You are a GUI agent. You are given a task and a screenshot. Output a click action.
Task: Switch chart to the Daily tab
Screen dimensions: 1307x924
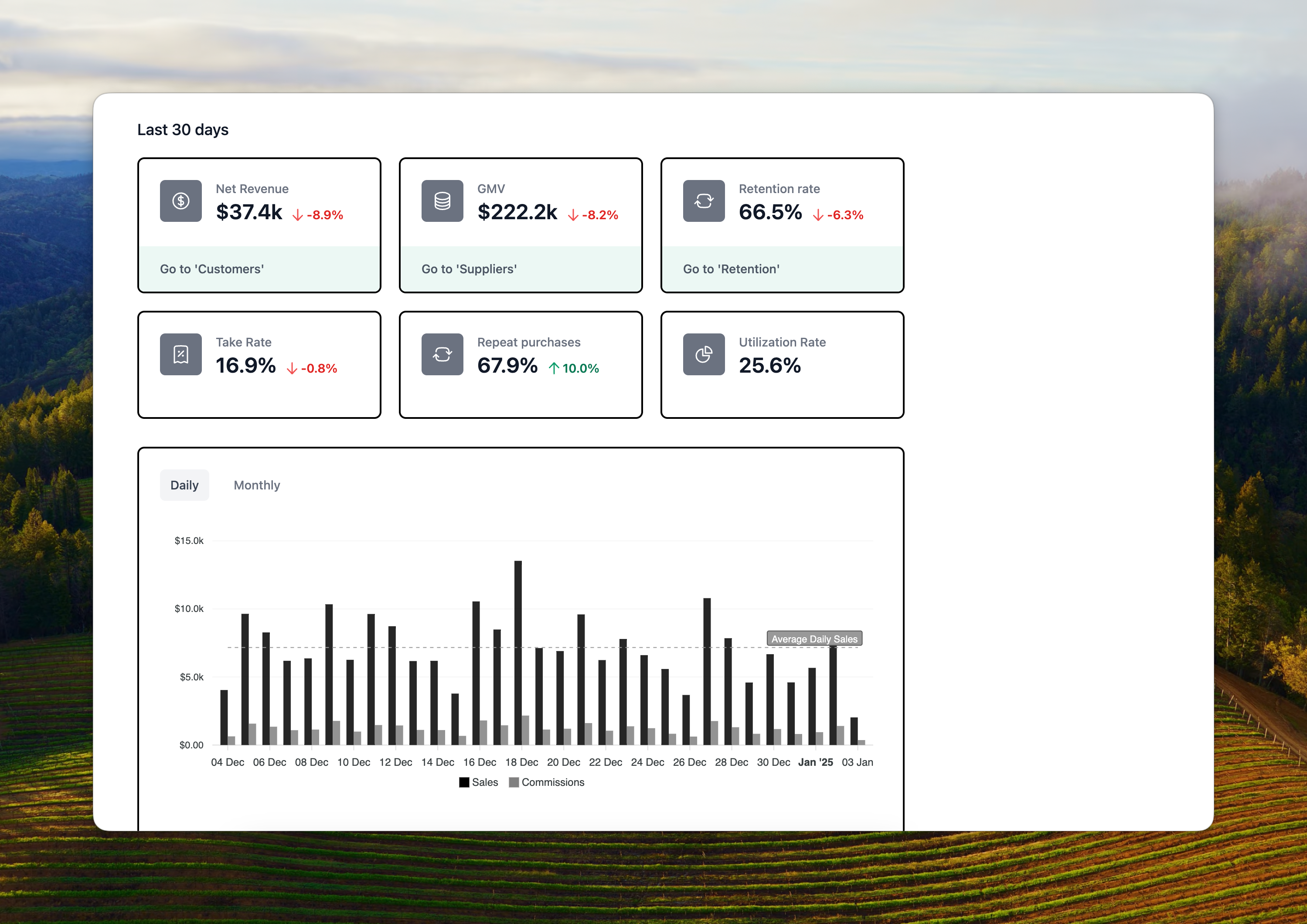click(184, 486)
